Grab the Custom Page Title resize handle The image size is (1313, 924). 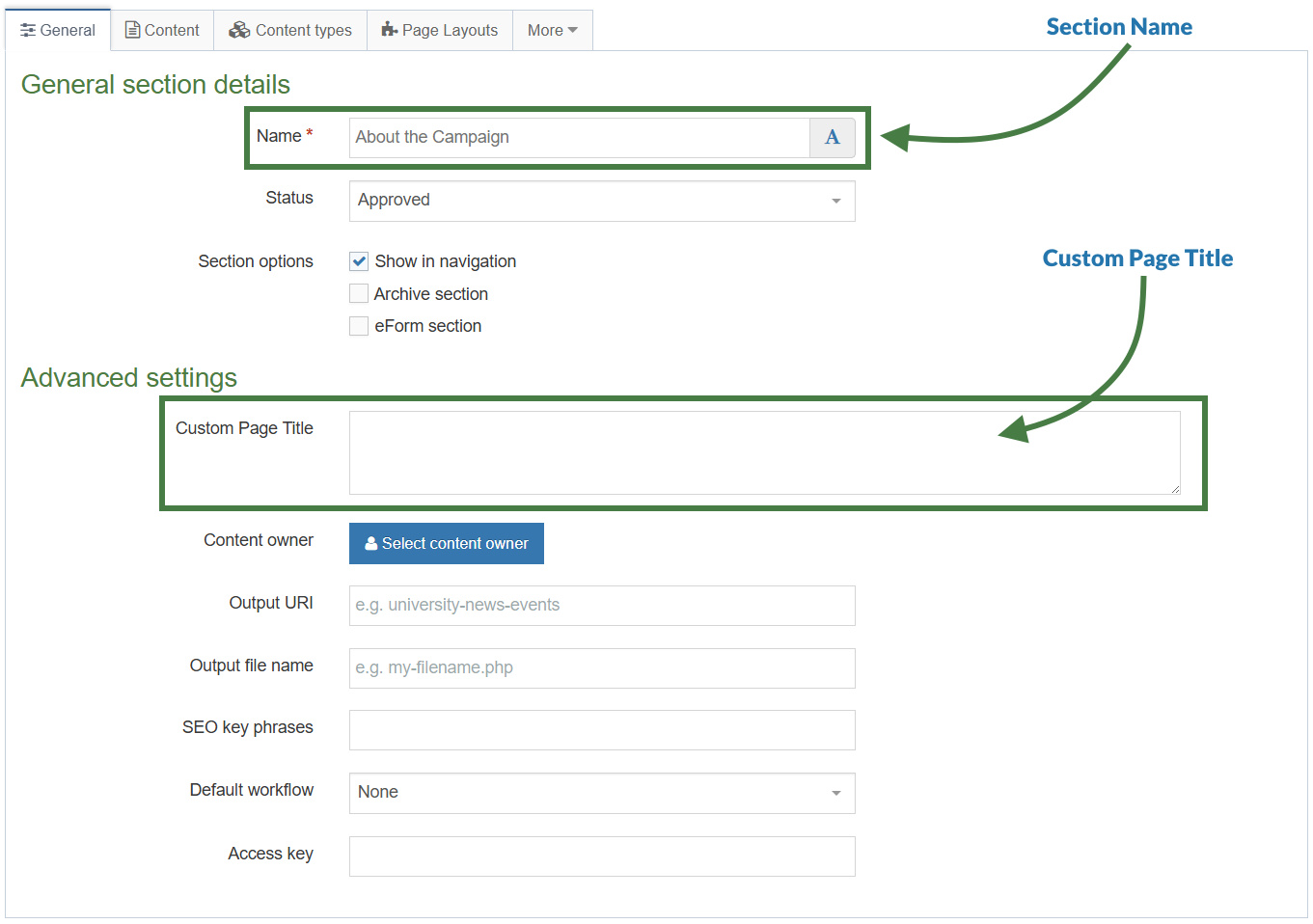pyautogui.click(x=1175, y=489)
